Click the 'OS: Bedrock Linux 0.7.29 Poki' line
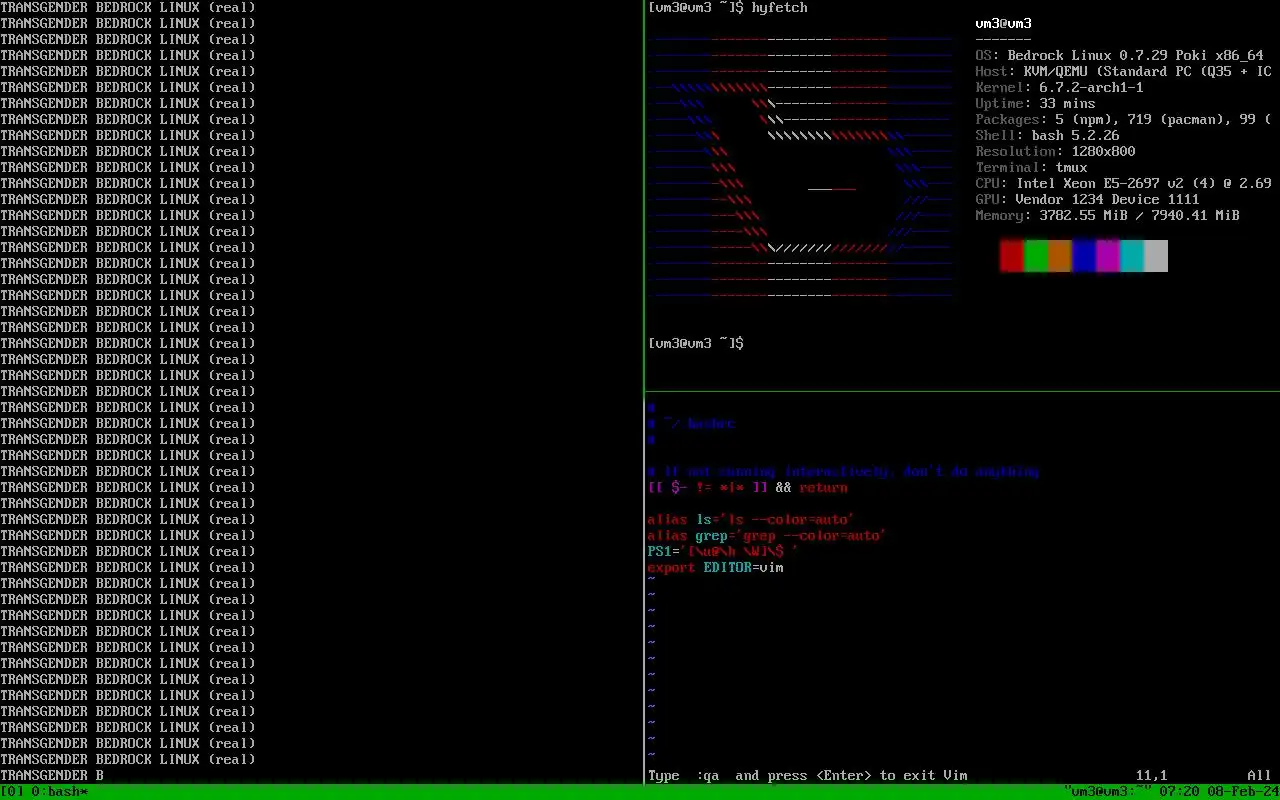The height and width of the screenshot is (800, 1280). [x=1120, y=56]
